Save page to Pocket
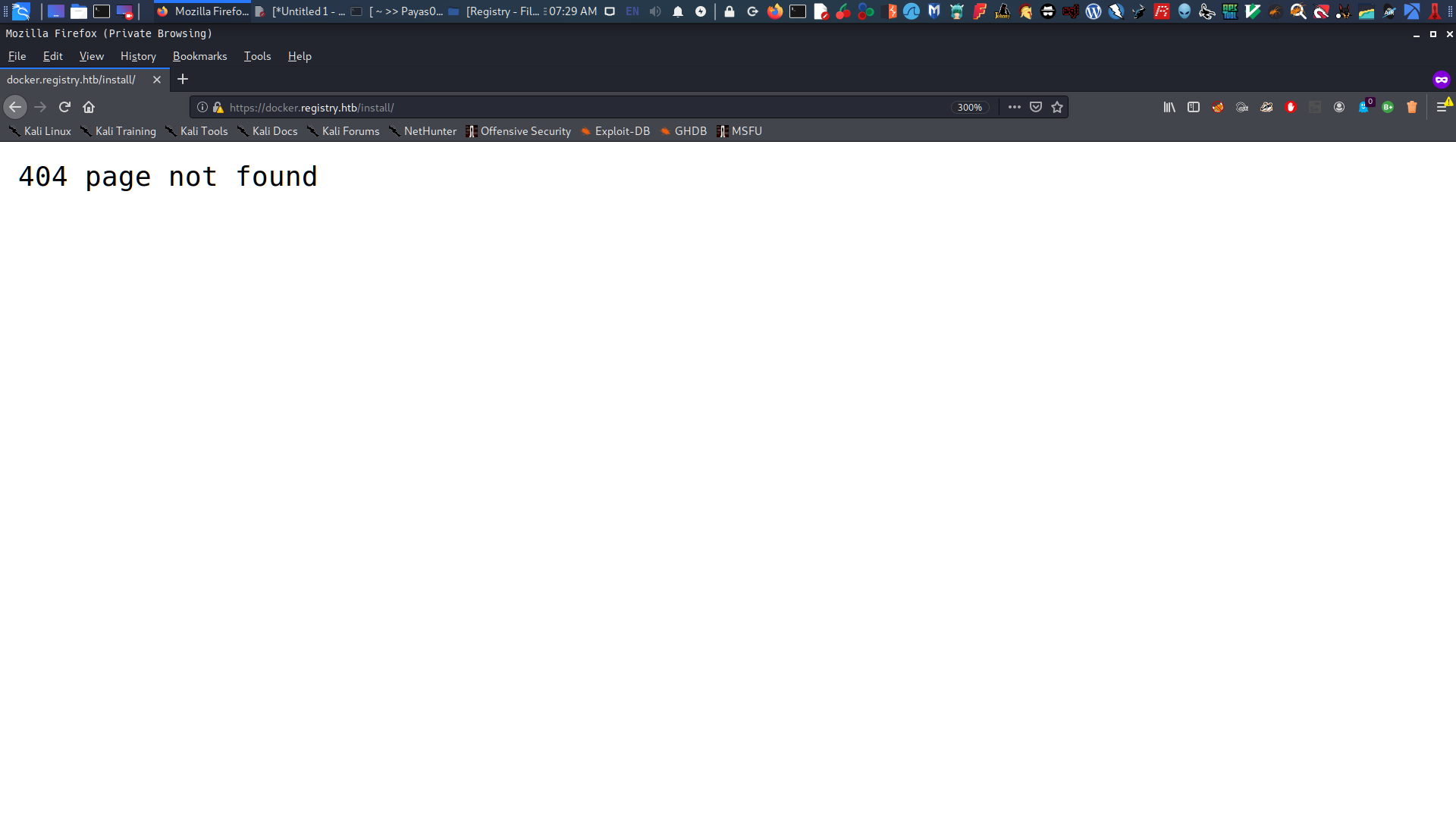The height and width of the screenshot is (819, 1456). (x=1036, y=107)
